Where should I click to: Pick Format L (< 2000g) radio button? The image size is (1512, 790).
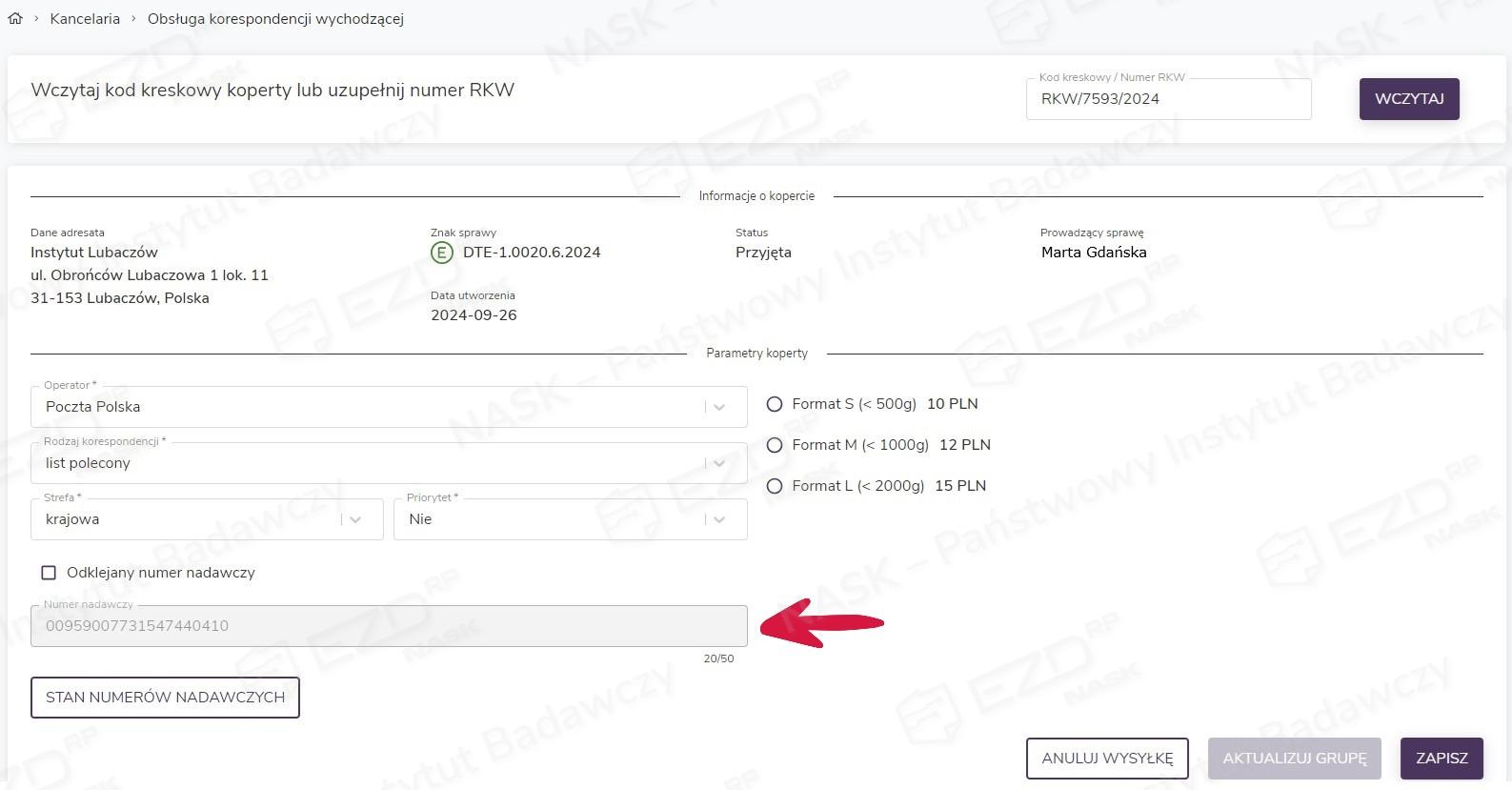[x=775, y=486]
